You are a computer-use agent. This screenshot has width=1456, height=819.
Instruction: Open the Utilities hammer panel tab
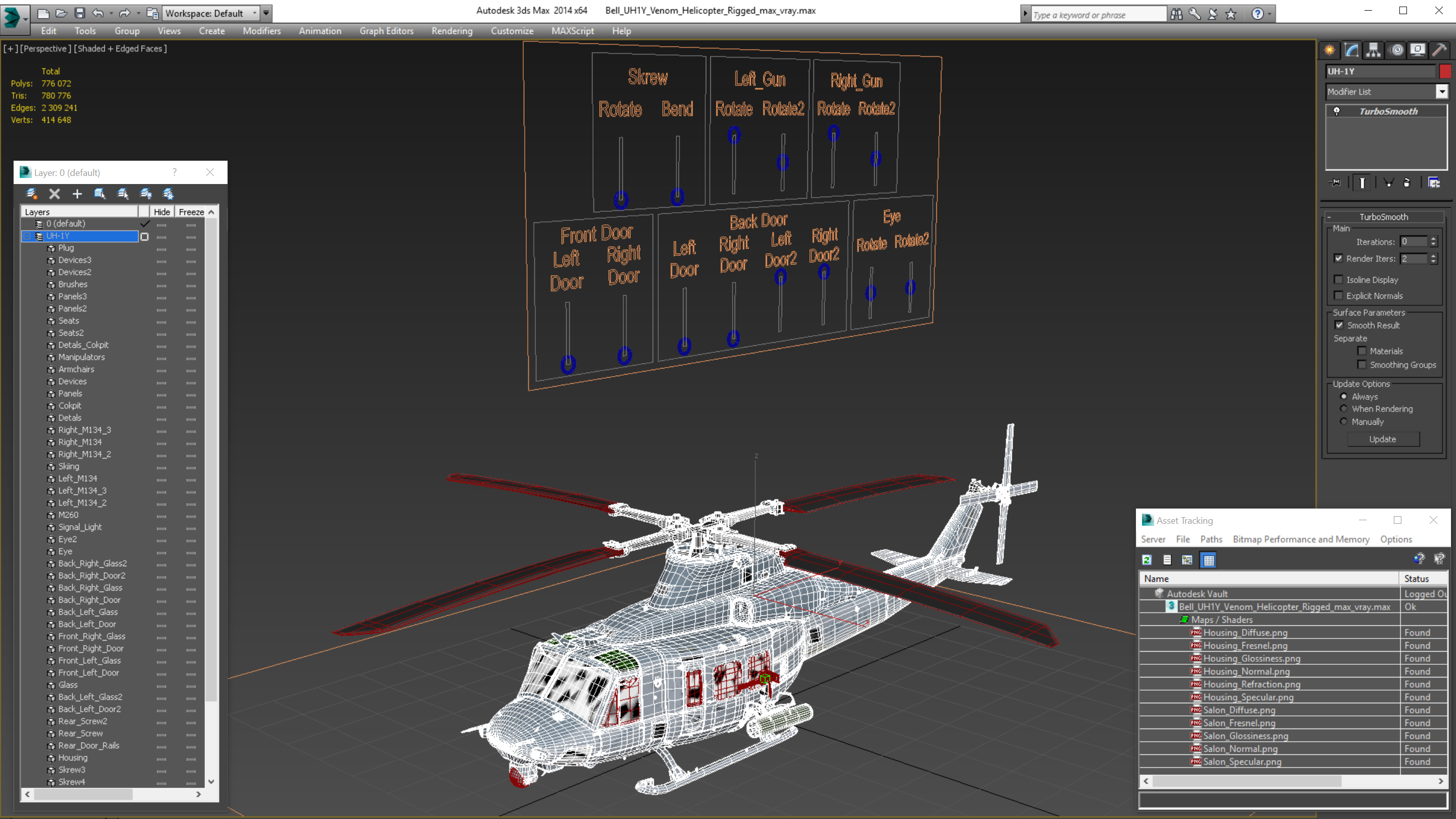point(1440,50)
